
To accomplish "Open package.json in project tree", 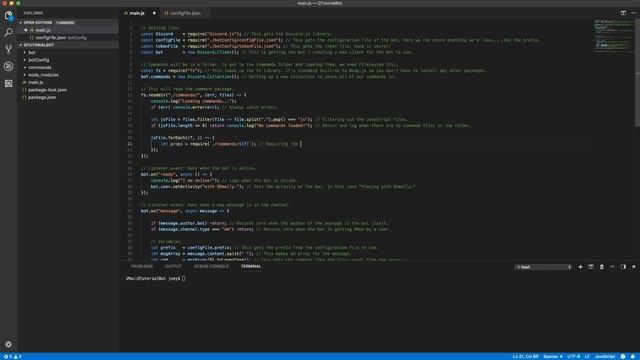I will pos(42,98).
